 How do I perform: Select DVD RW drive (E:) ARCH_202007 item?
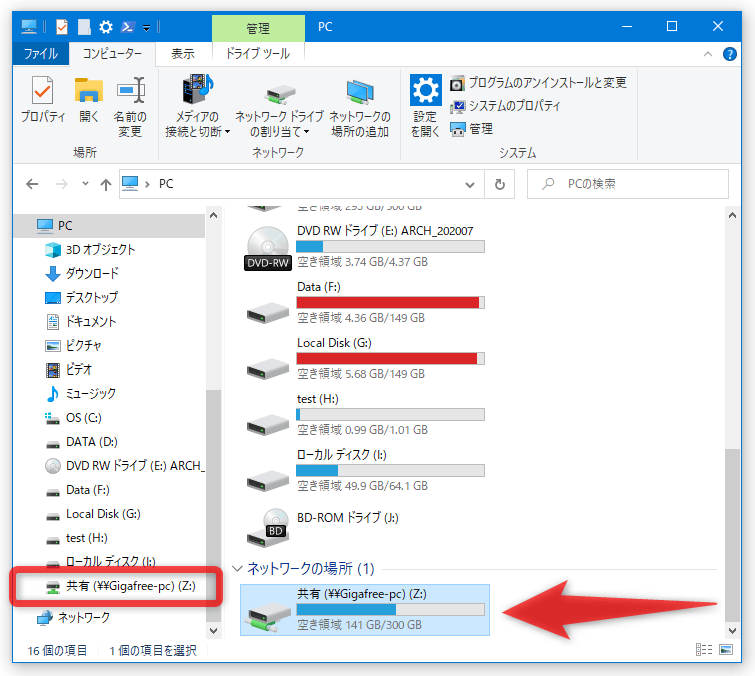click(364, 247)
